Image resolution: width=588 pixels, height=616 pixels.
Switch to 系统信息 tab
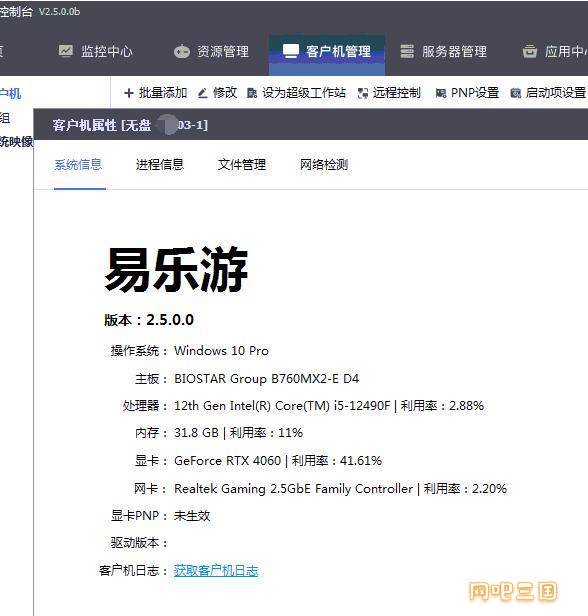click(x=78, y=164)
